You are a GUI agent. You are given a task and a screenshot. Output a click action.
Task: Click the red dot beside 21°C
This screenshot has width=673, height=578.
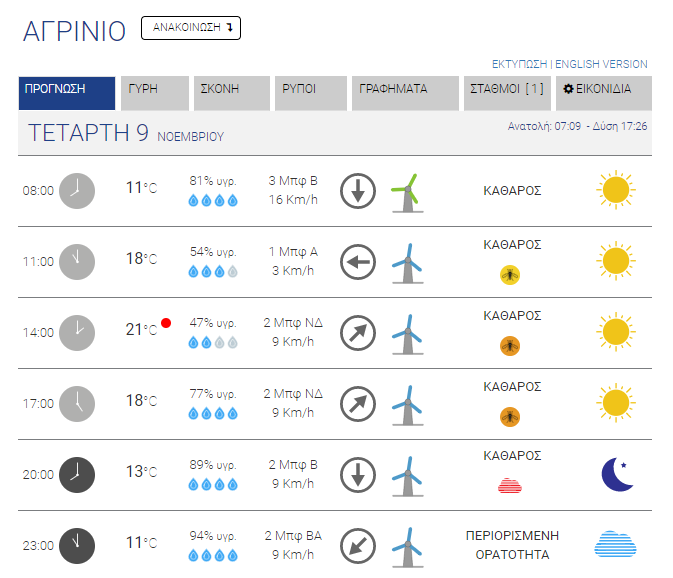pos(166,323)
